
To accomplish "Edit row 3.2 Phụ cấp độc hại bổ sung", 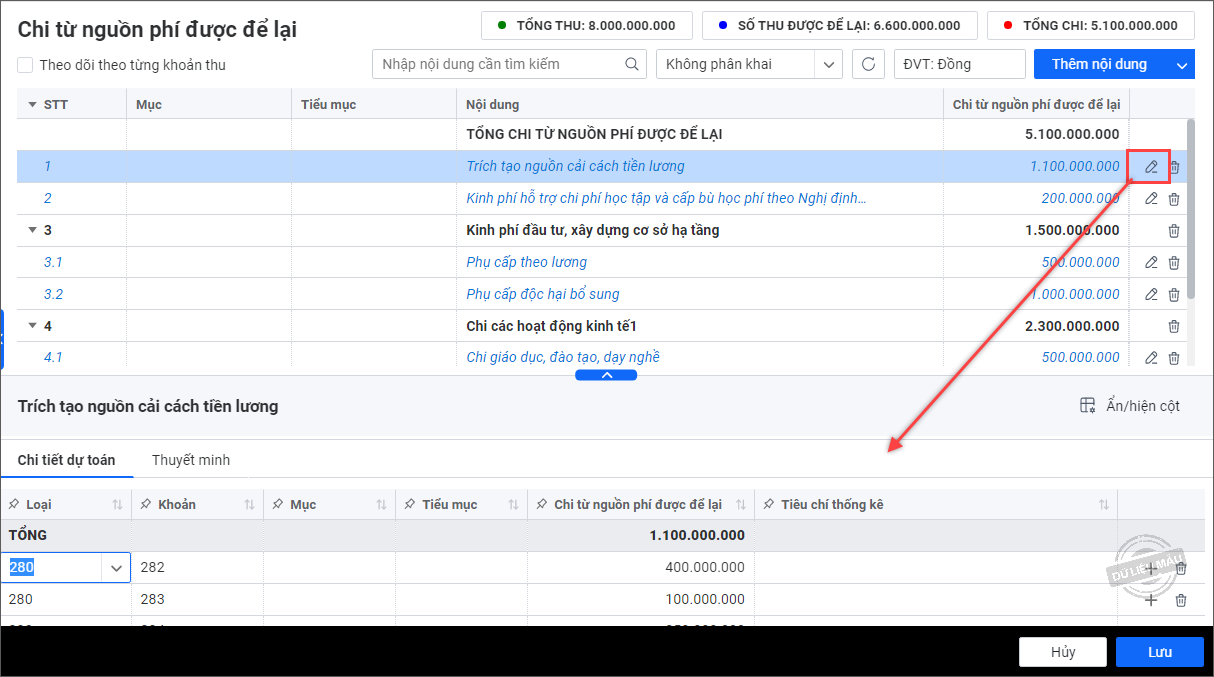I will point(1151,294).
